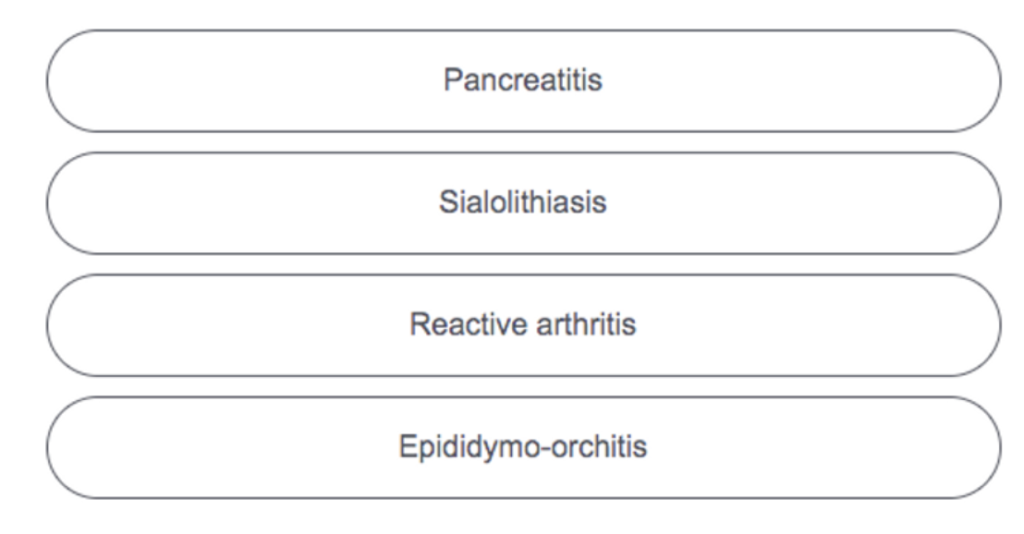
Task: Answer with Reactive arthritis
Action: [x=523, y=325]
